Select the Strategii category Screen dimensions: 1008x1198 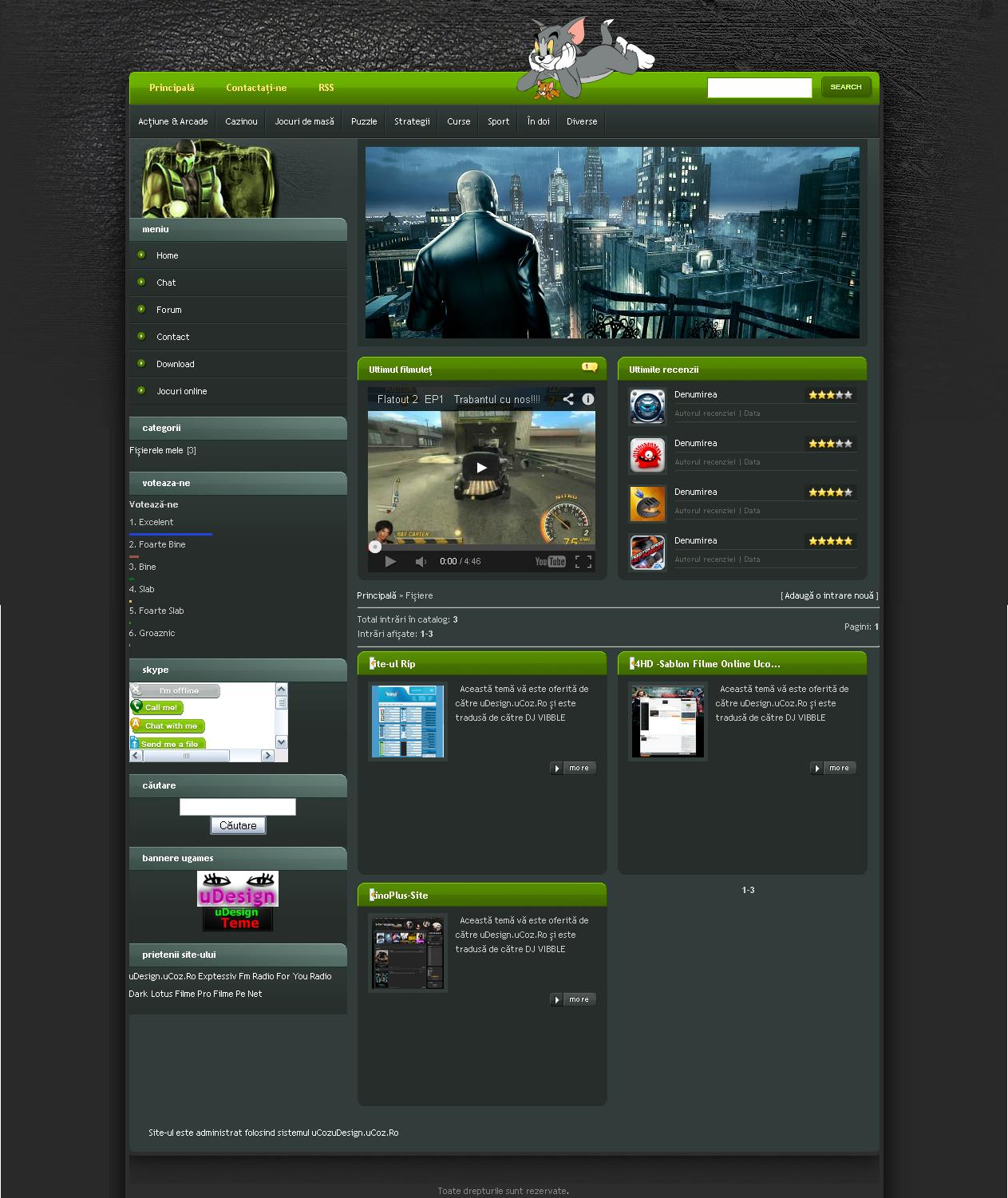tap(412, 121)
